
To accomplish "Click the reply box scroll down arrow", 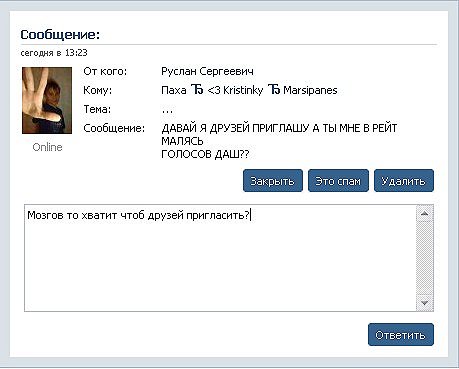I will click(x=425, y=303).
